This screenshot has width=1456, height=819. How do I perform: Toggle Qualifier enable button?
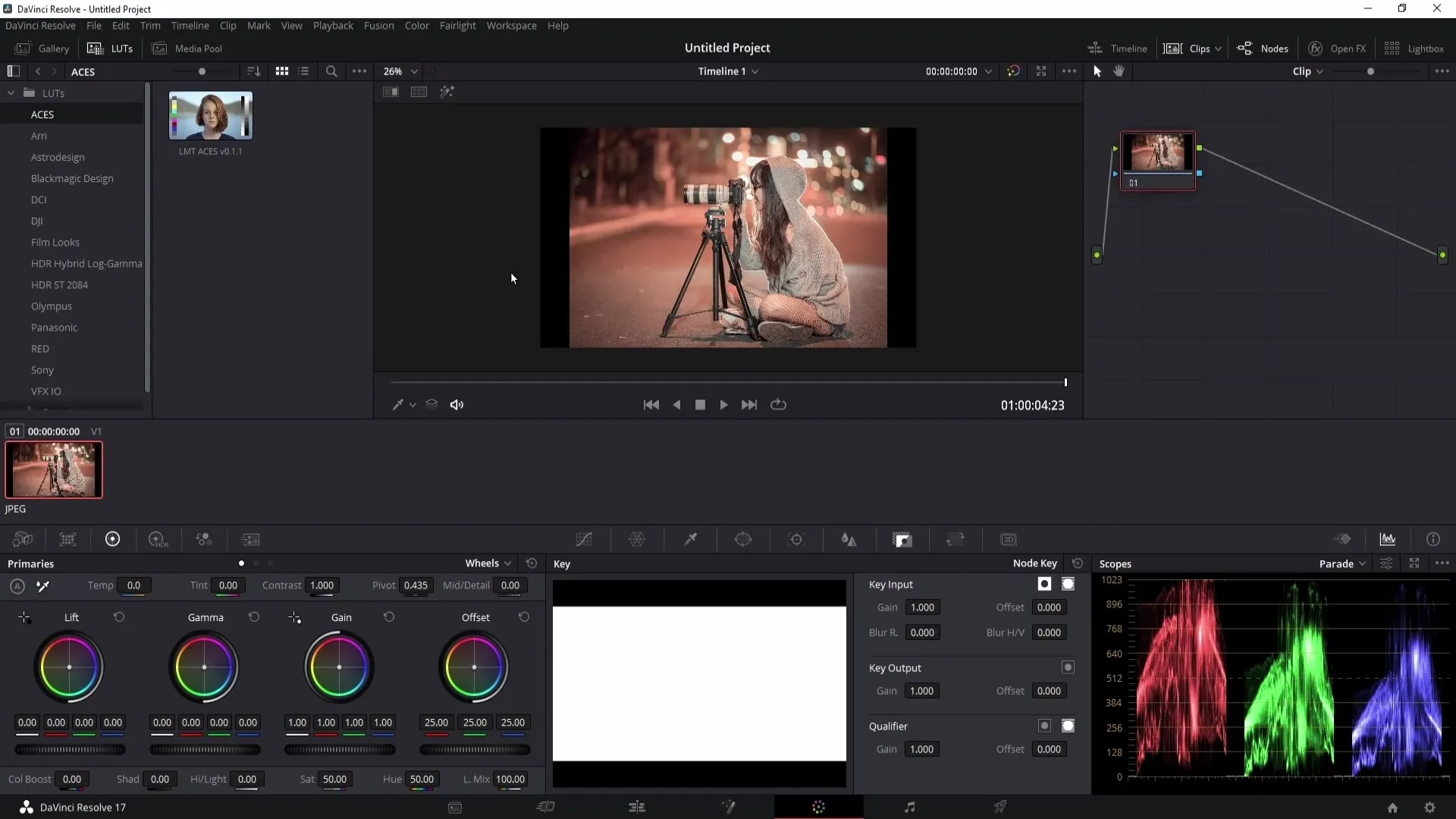pos(1045,725)
